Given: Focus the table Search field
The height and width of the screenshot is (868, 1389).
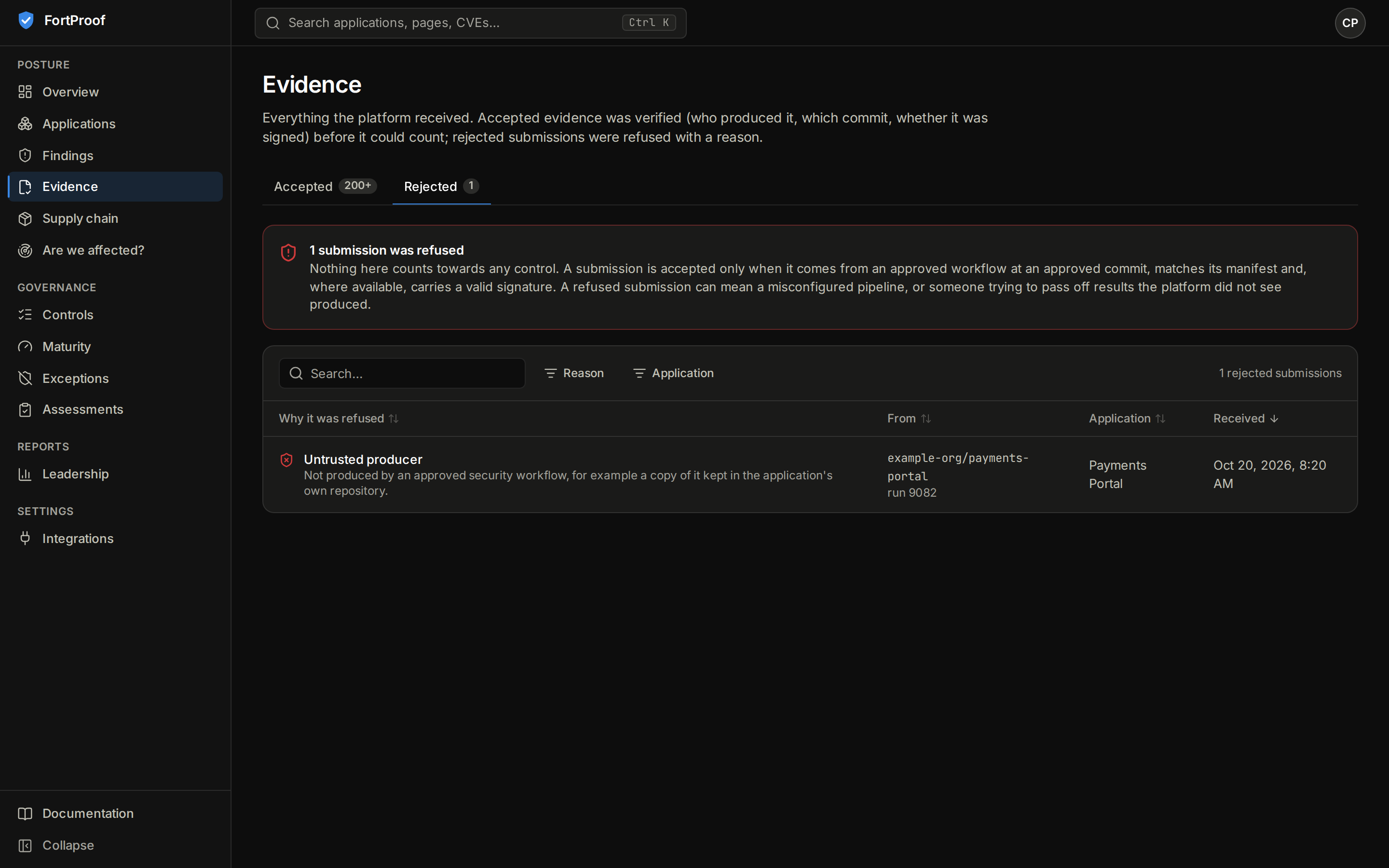Looking at the screenshot, I should click(402, 373).
